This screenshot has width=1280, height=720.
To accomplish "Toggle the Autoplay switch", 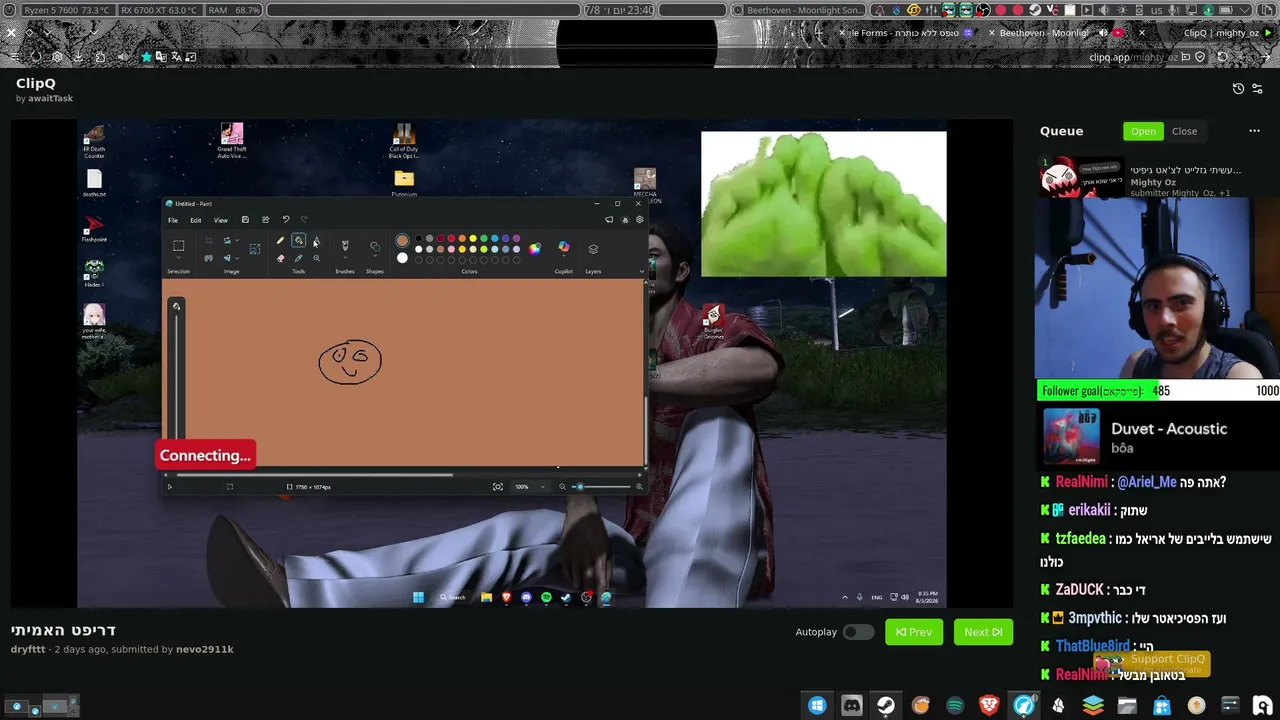I will (858, 632).
